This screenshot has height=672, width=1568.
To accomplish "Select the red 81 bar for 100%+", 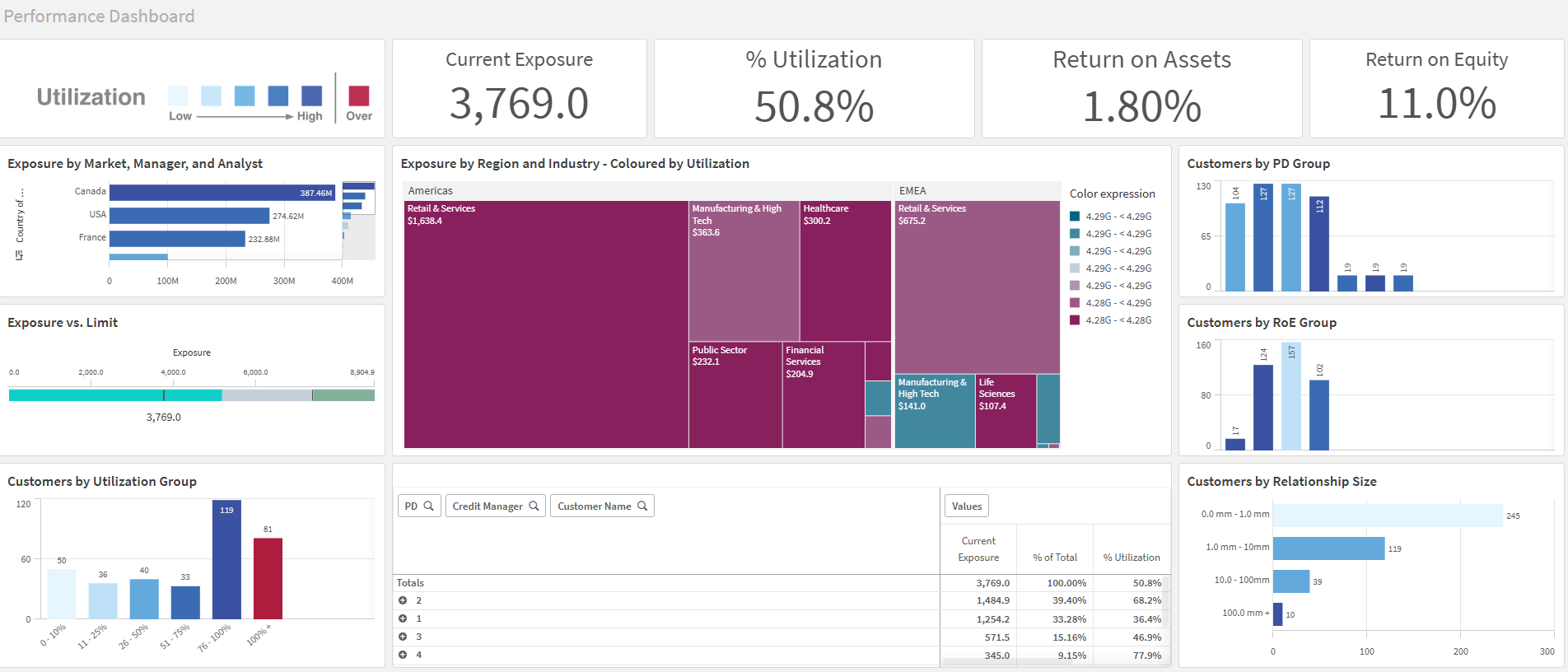I will [268, 578].
